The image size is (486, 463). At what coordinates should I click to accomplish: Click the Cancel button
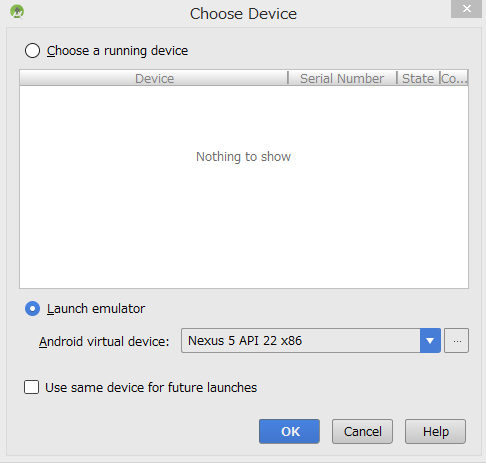362,431
